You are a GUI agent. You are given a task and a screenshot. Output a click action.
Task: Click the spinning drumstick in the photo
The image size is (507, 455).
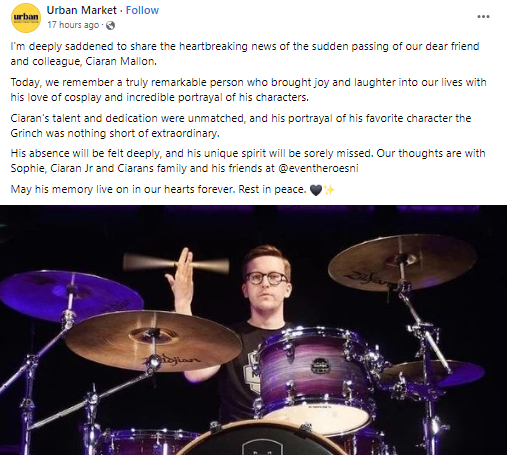(176, 262)
